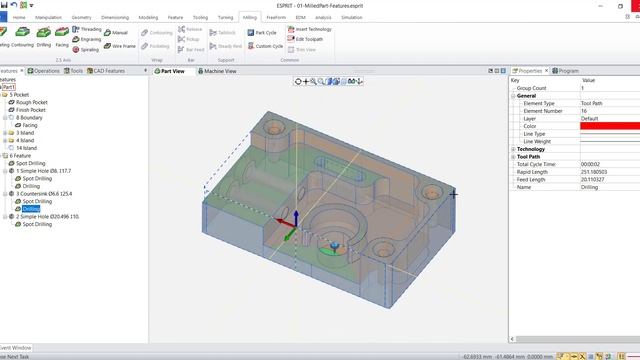
Task: Click the Tailstock support command
Action: 222,33
